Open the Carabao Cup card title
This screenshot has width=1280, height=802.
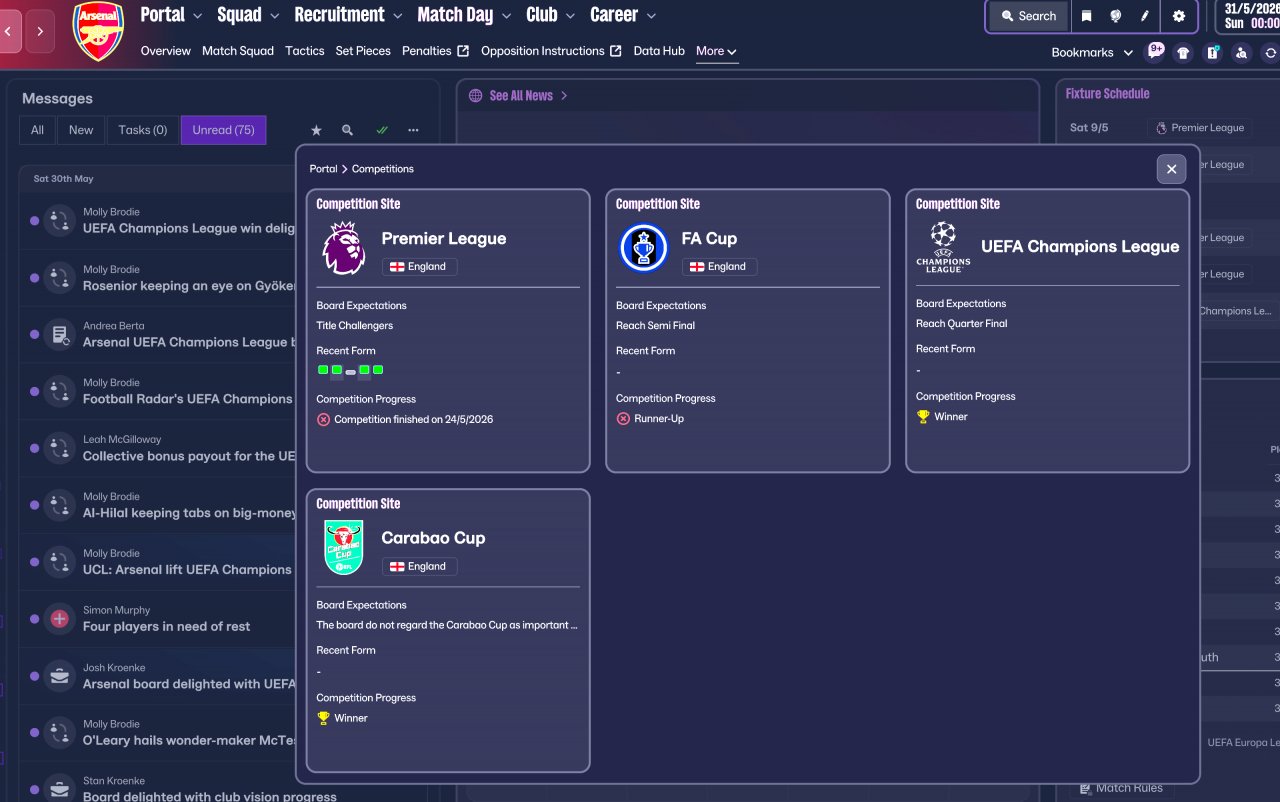click(433, 538)
